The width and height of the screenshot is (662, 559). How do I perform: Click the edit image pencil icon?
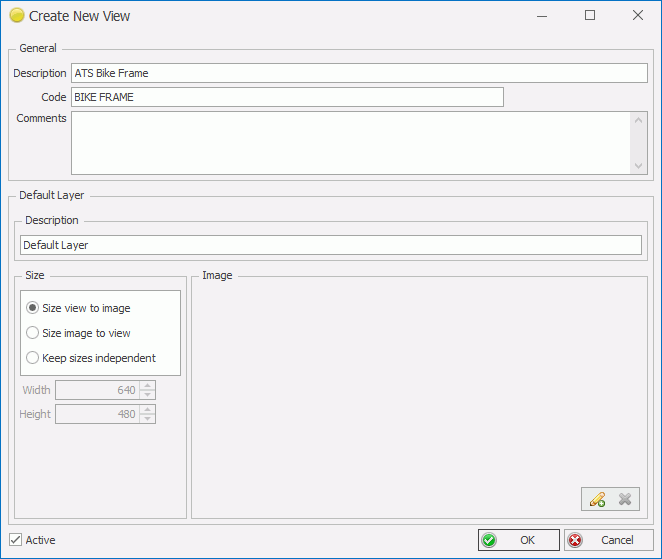tap(597, 499)
